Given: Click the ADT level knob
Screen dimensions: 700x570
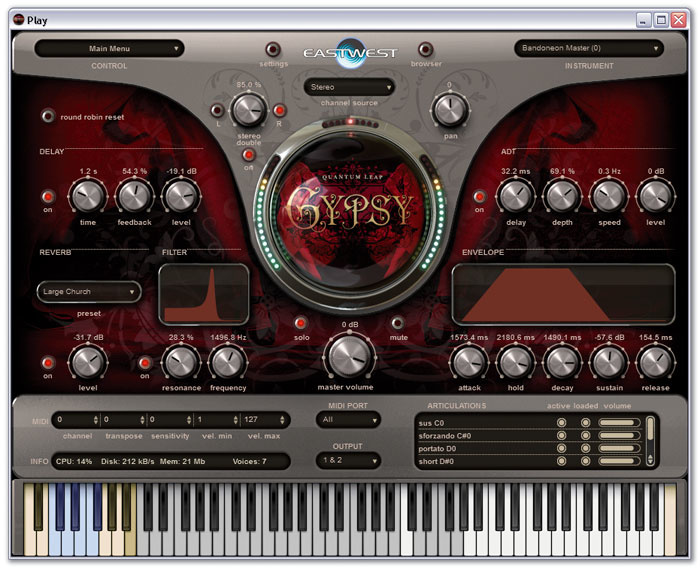Looking at the screenshot, I should 655,196.
